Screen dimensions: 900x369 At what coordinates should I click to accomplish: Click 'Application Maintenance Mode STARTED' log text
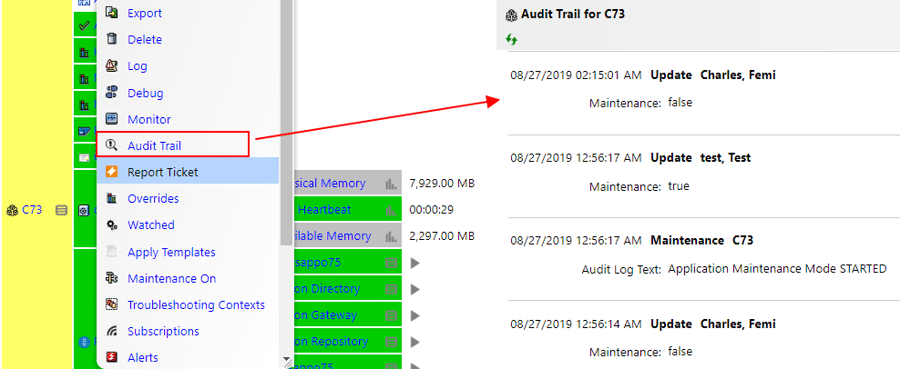tap(778, 269)
